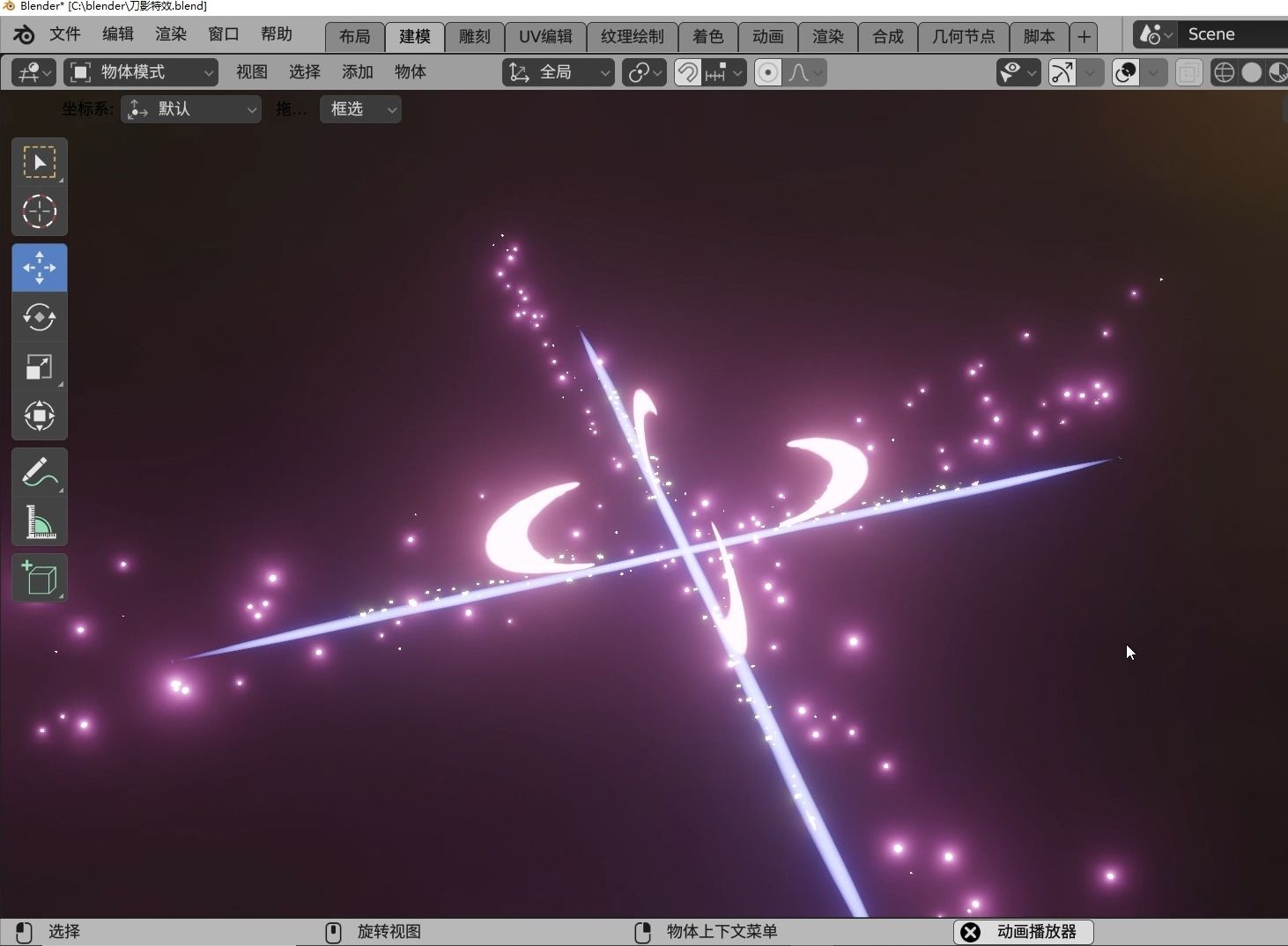Switch to the 雕刻 workspace tab
The image size is (1288, 946).
tap(475, 36)
